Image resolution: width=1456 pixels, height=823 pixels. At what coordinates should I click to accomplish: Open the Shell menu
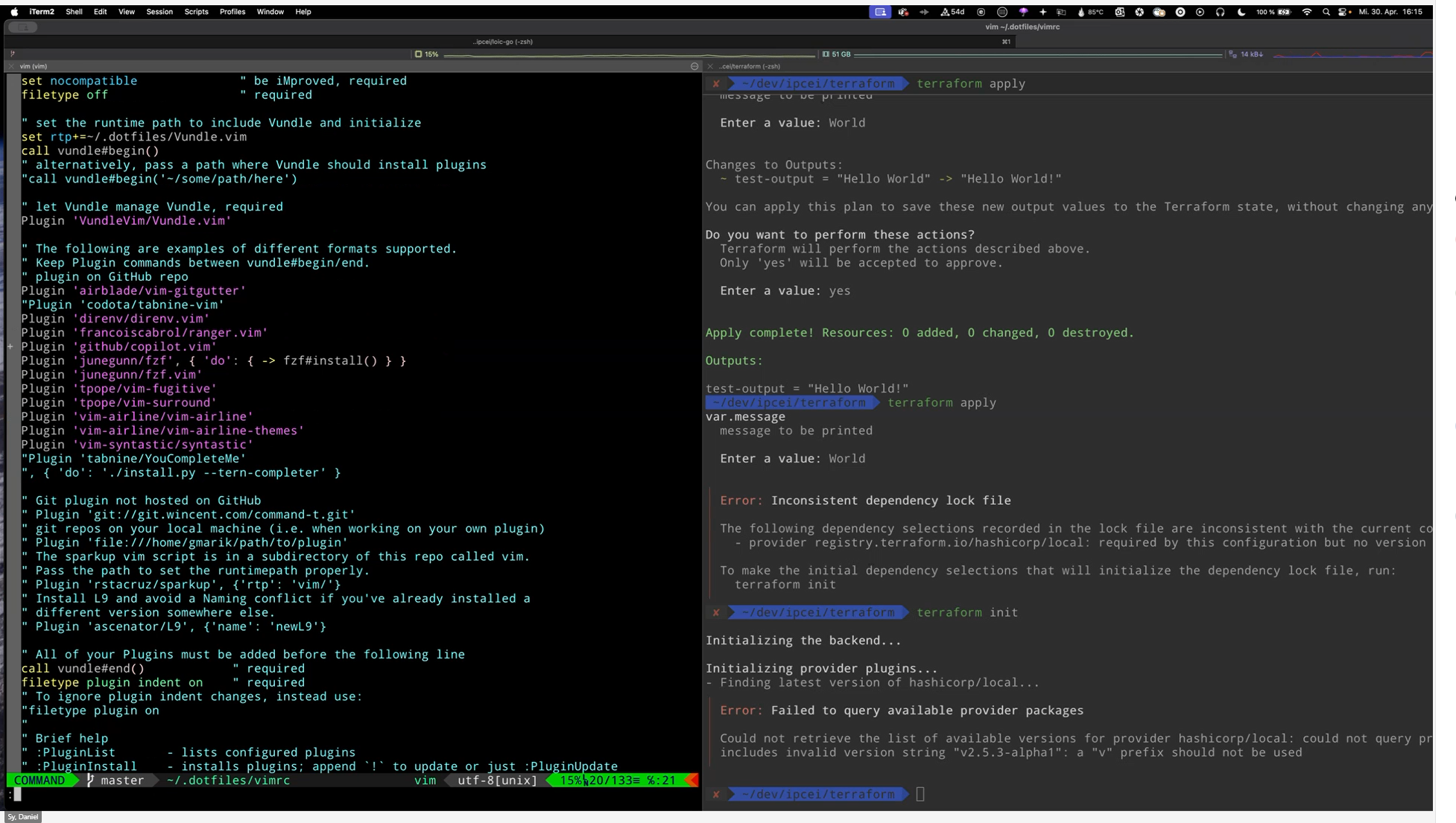click(74, 12)
